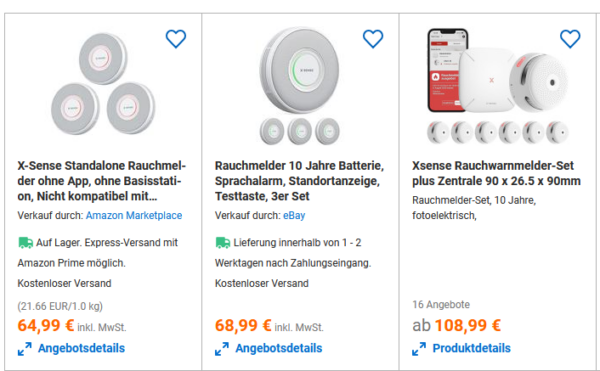600x371 pixels.
Task: Open title Xsense Rauchwarnmelder-Set plus Zentrale
Action: click(x=496, y=173)
